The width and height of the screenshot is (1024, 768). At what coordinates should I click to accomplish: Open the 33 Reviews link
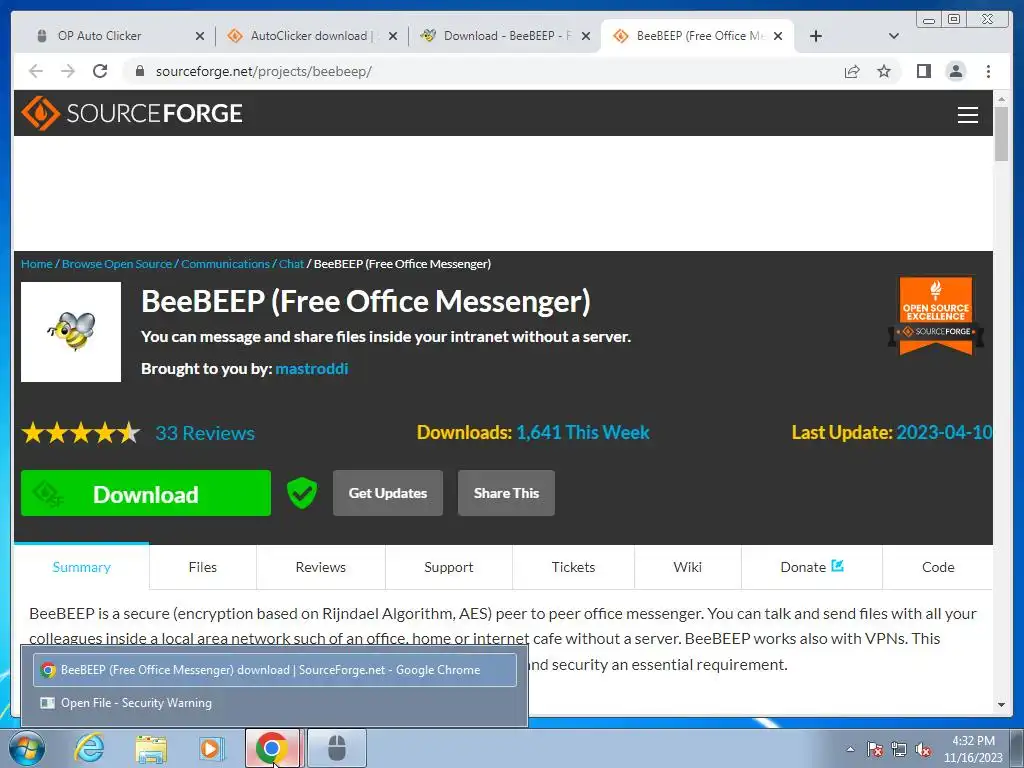205,433
